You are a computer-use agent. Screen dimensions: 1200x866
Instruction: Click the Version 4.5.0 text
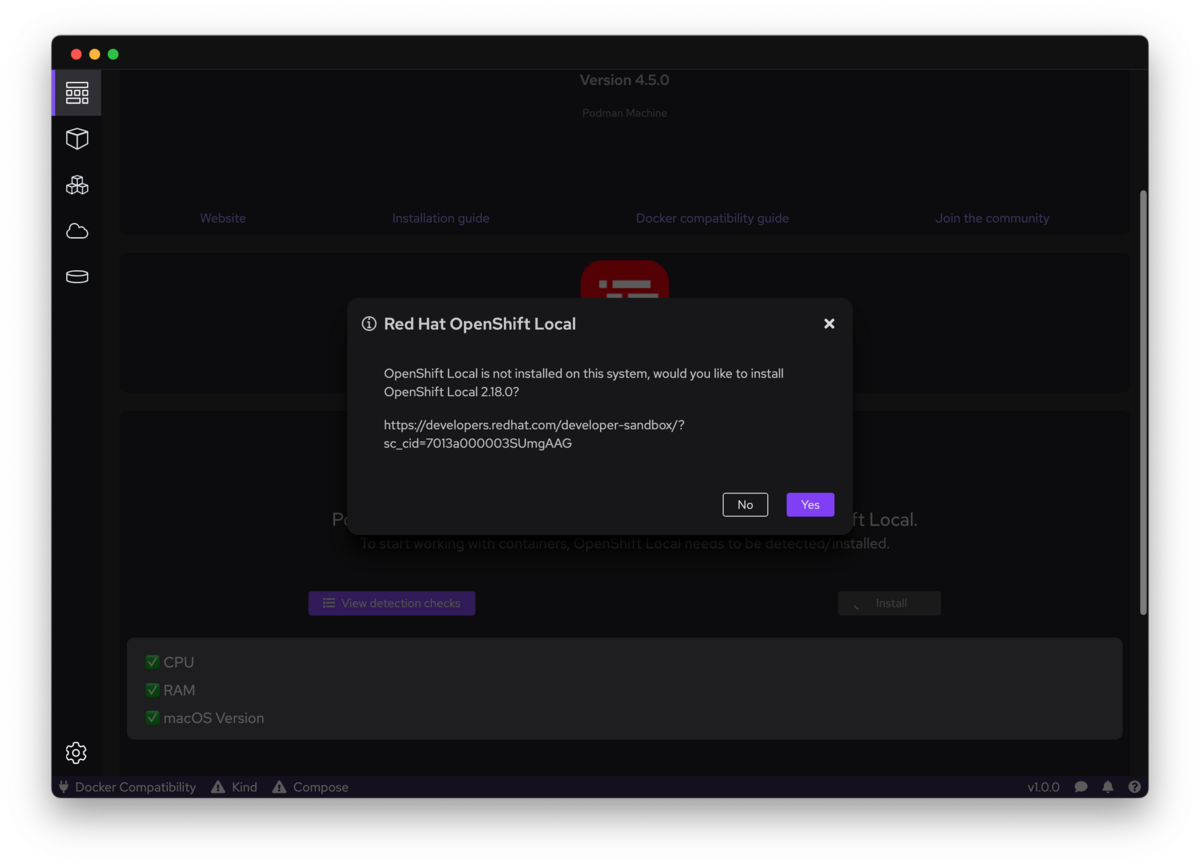[x=625, y=80]
